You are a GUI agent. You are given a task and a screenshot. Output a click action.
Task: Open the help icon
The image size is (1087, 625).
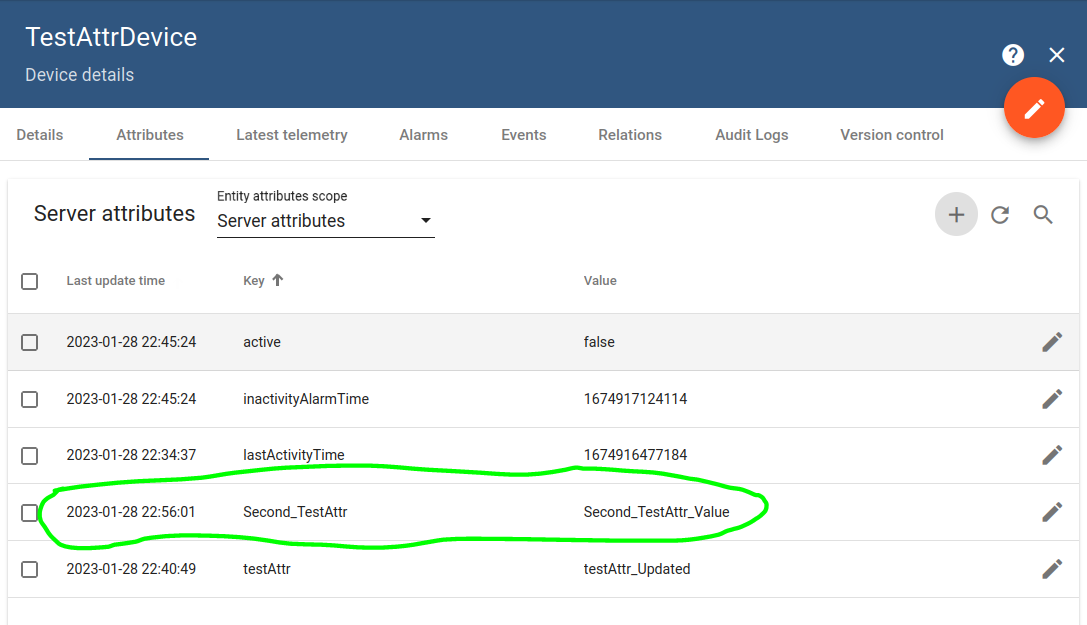(x=1013, y=55)
